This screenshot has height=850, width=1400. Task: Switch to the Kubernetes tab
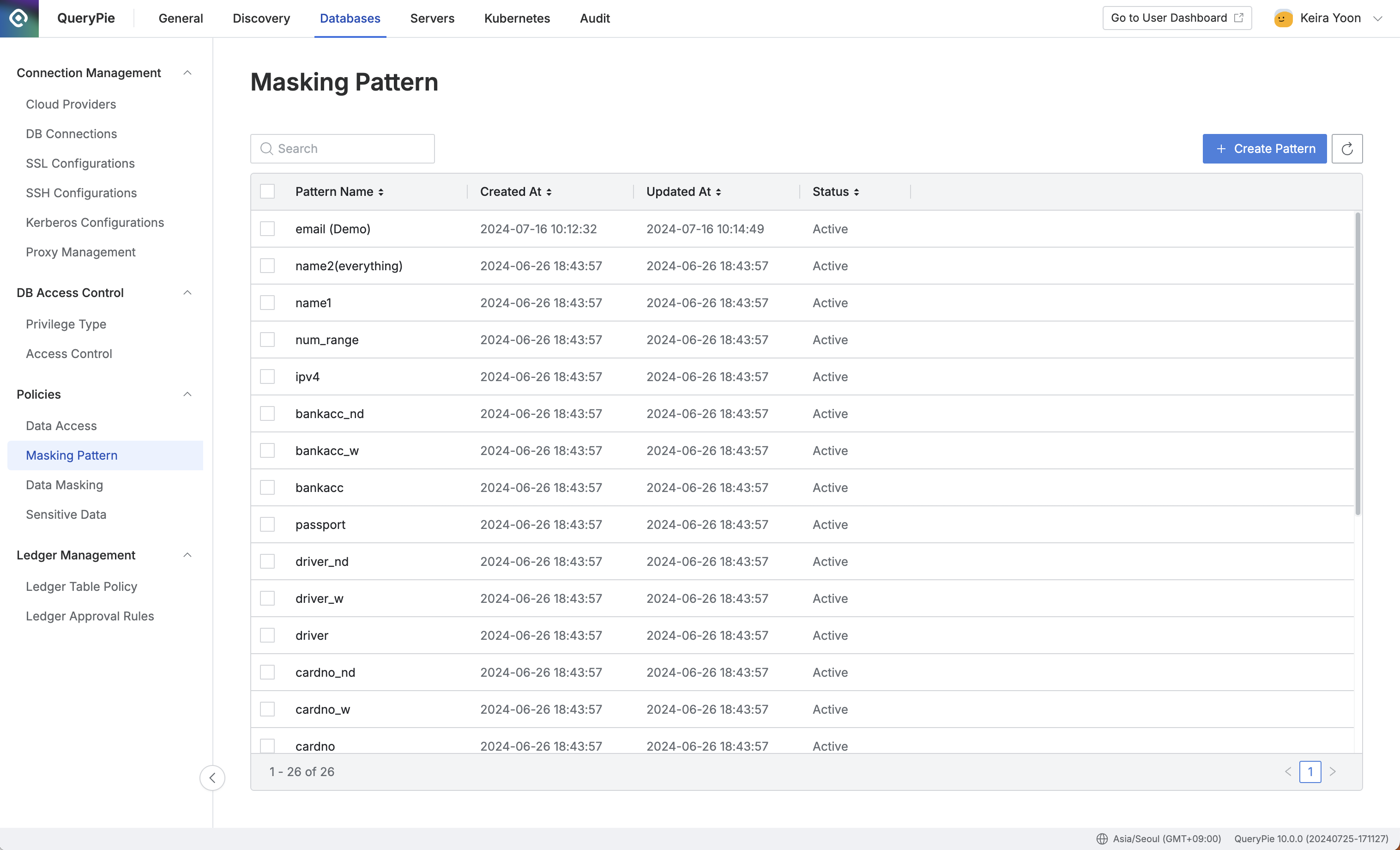517,18
